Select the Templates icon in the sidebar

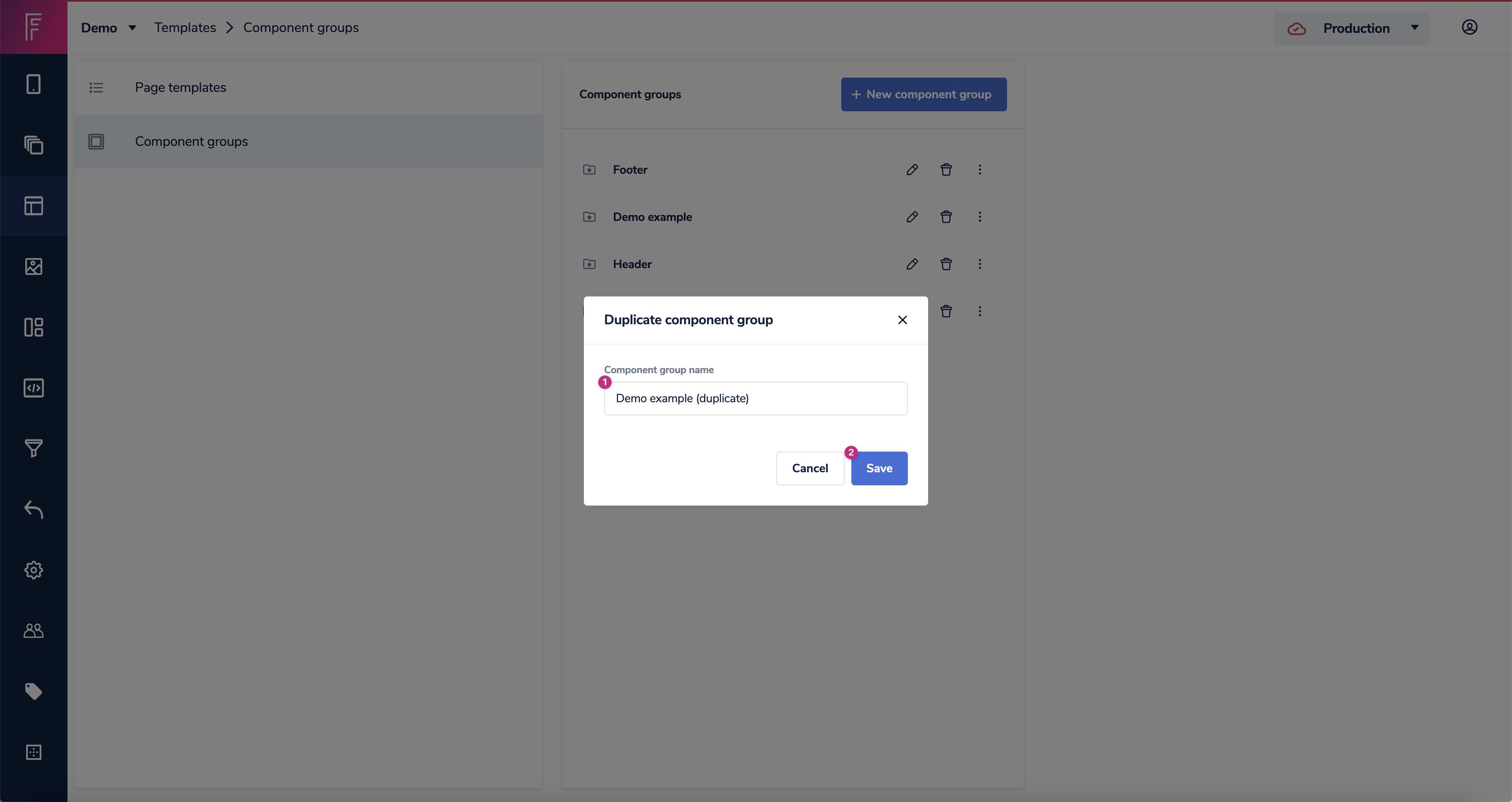pyautogui.click(x=33, y=205)
